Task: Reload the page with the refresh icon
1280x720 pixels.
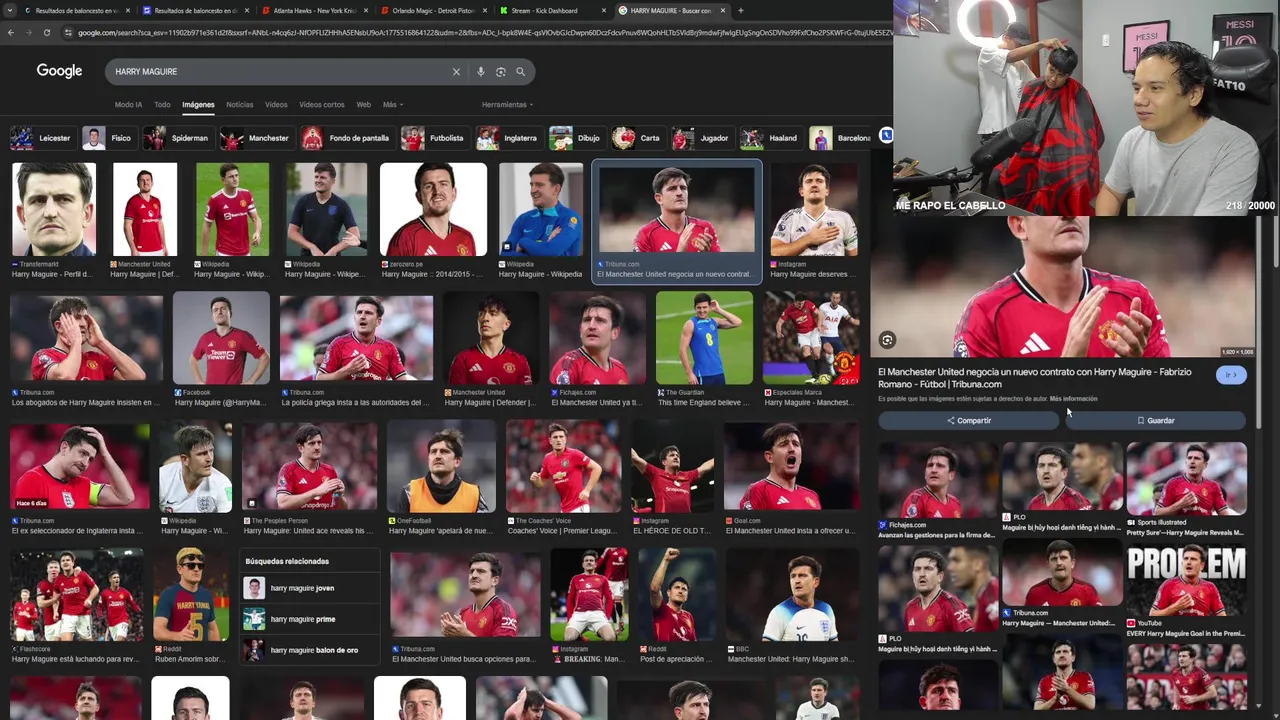Action: click(x=46, y=32)
